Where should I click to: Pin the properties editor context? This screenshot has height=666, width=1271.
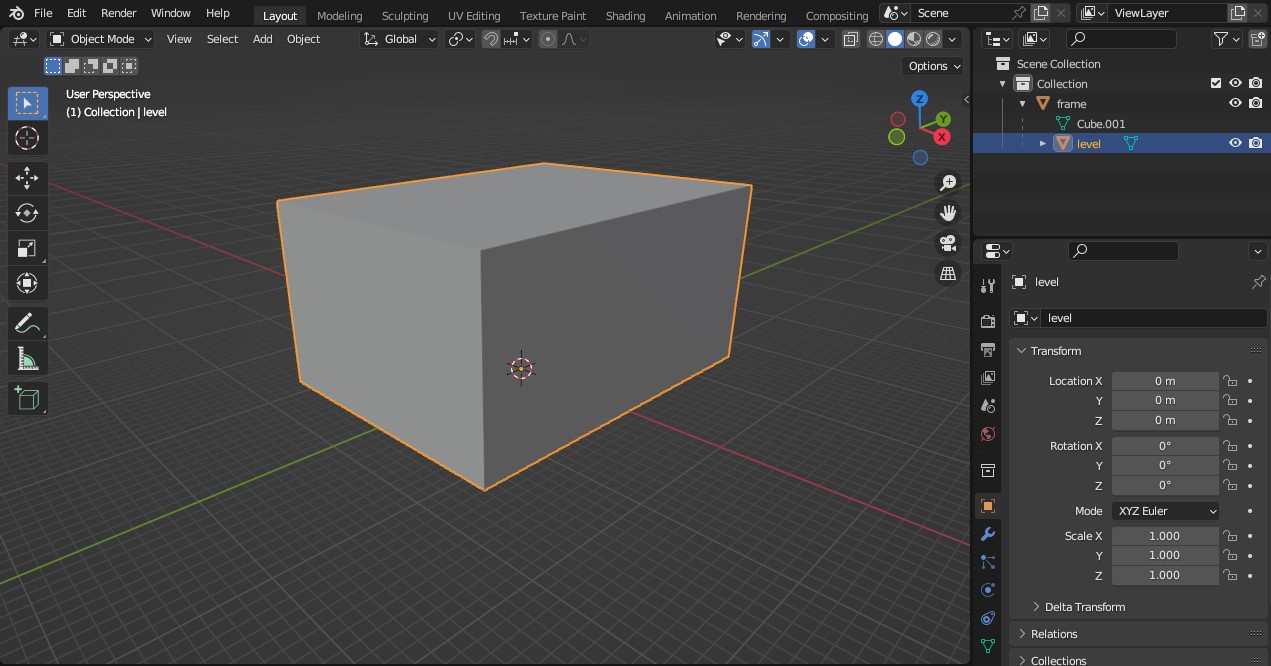1258,282
